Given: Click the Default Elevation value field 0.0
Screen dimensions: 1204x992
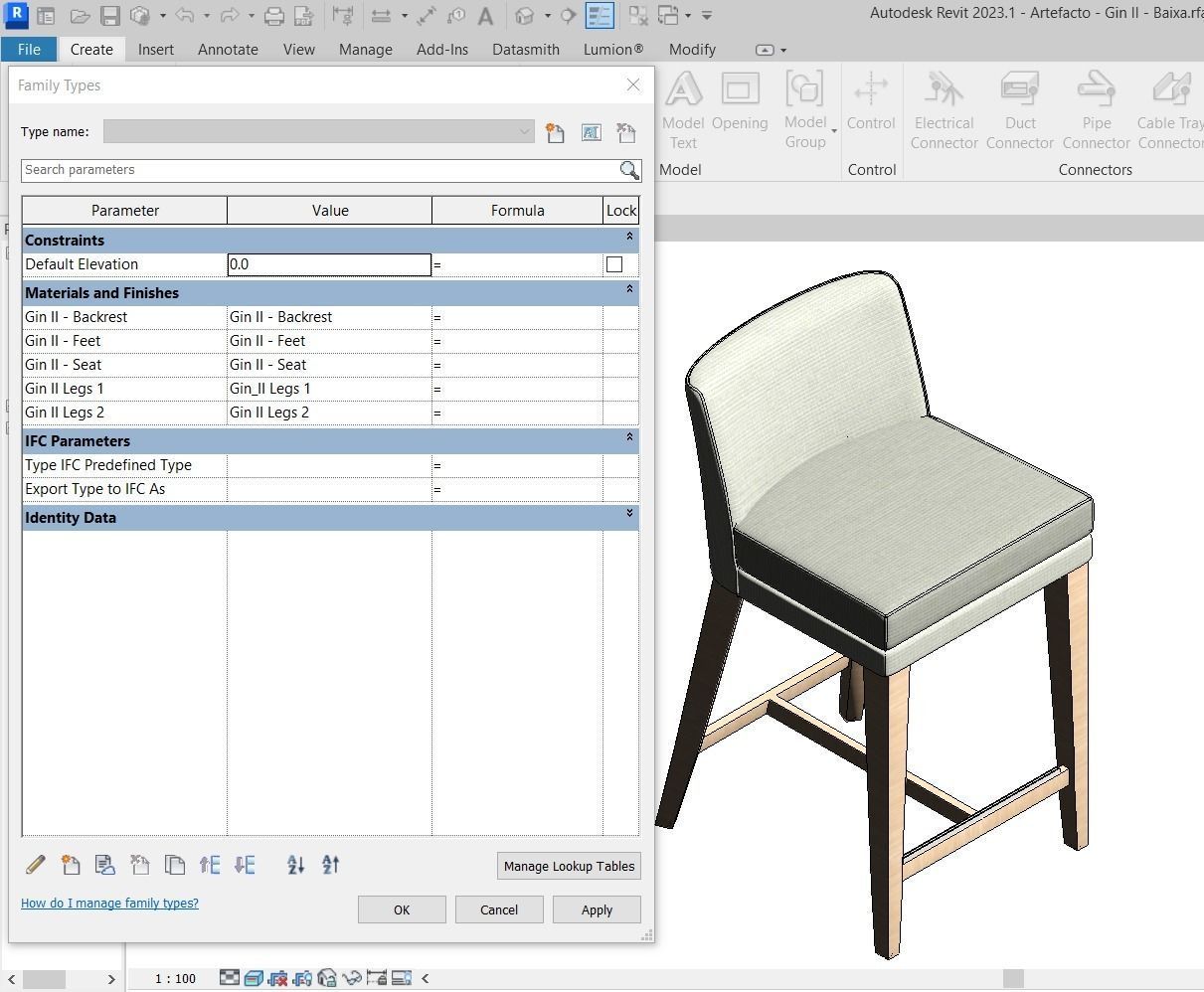Looking at the screenshot, I should click(329, 264).
